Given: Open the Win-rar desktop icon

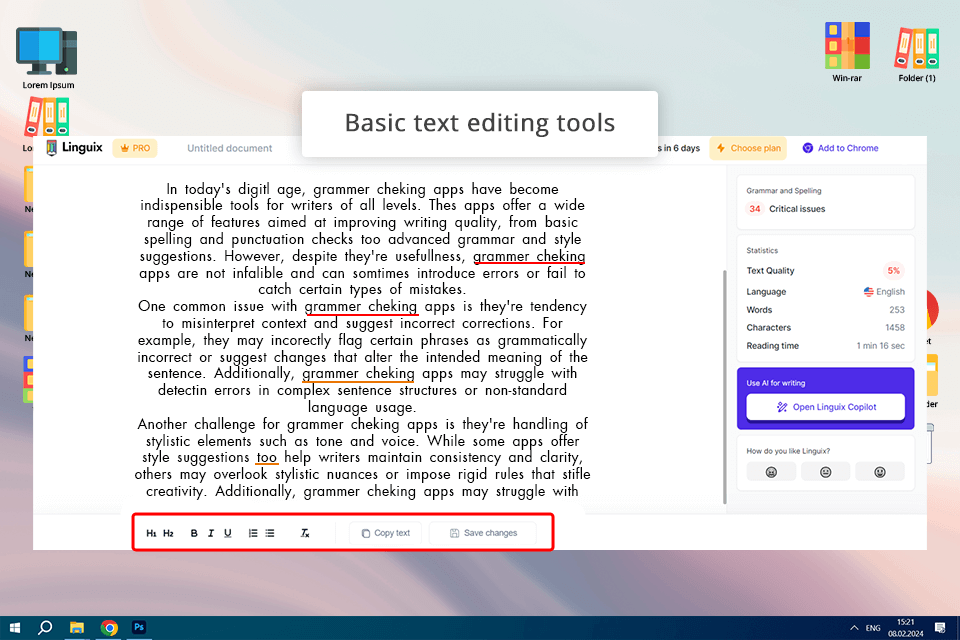Looking at the screenshot, I should tap(847, 51).
